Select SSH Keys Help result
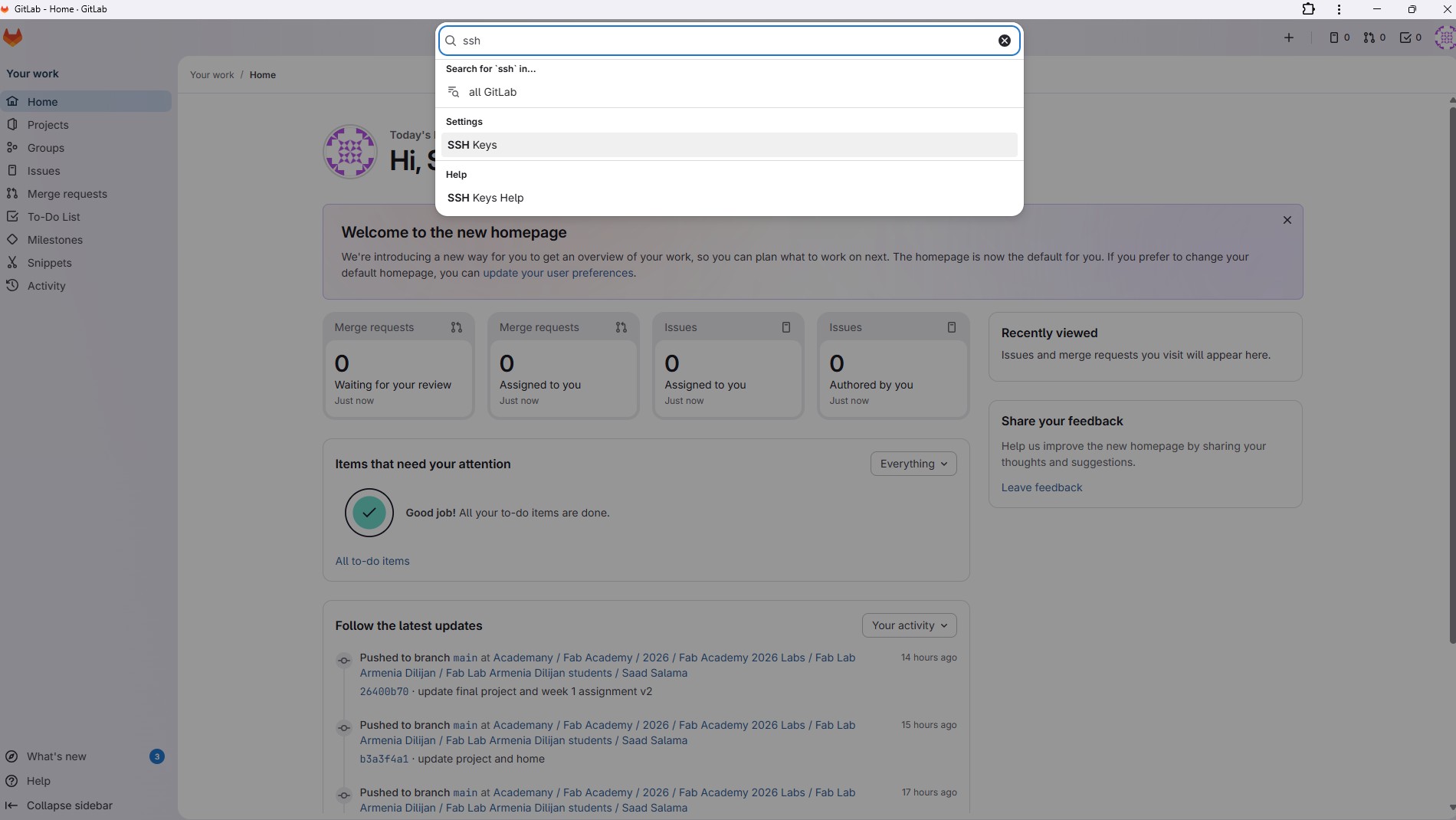Image resolution: width=1456 pixels, height=820 pixels. tap(486, 198)
